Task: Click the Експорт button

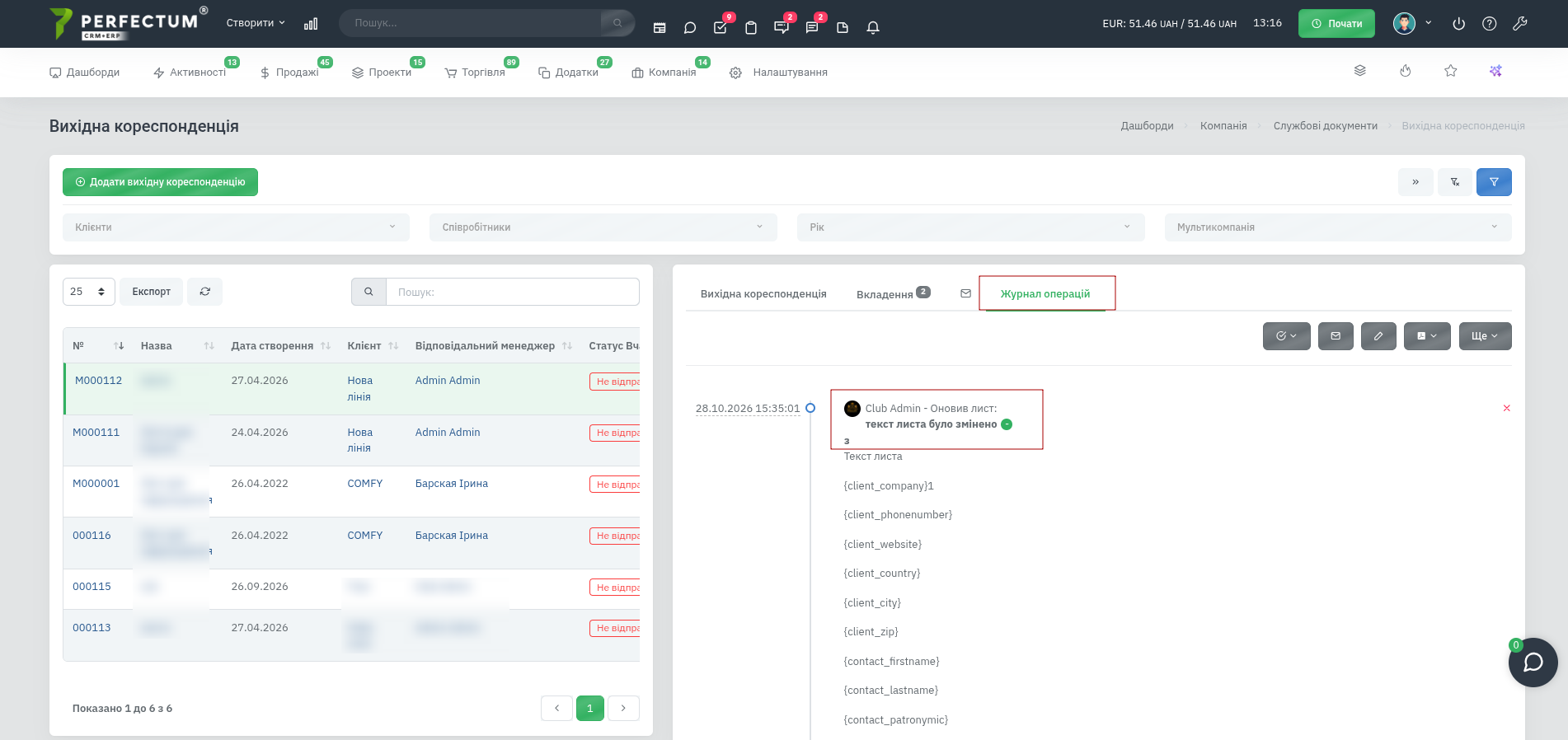Action: [x=151, y=292]
